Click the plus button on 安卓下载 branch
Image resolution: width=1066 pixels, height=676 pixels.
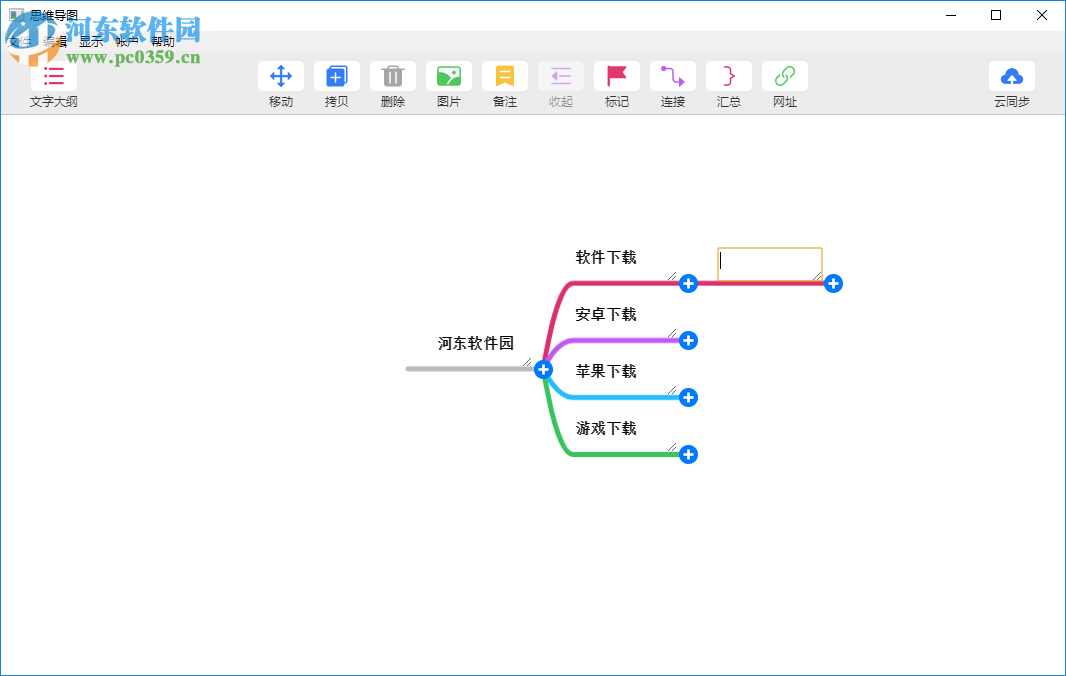click(688, 341)
